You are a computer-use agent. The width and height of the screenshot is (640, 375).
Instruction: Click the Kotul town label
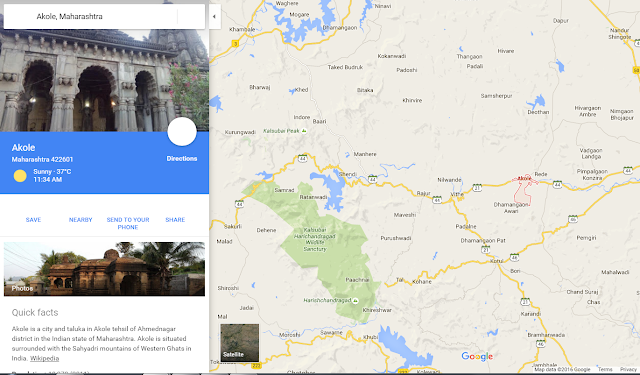[x=496, y=261]
